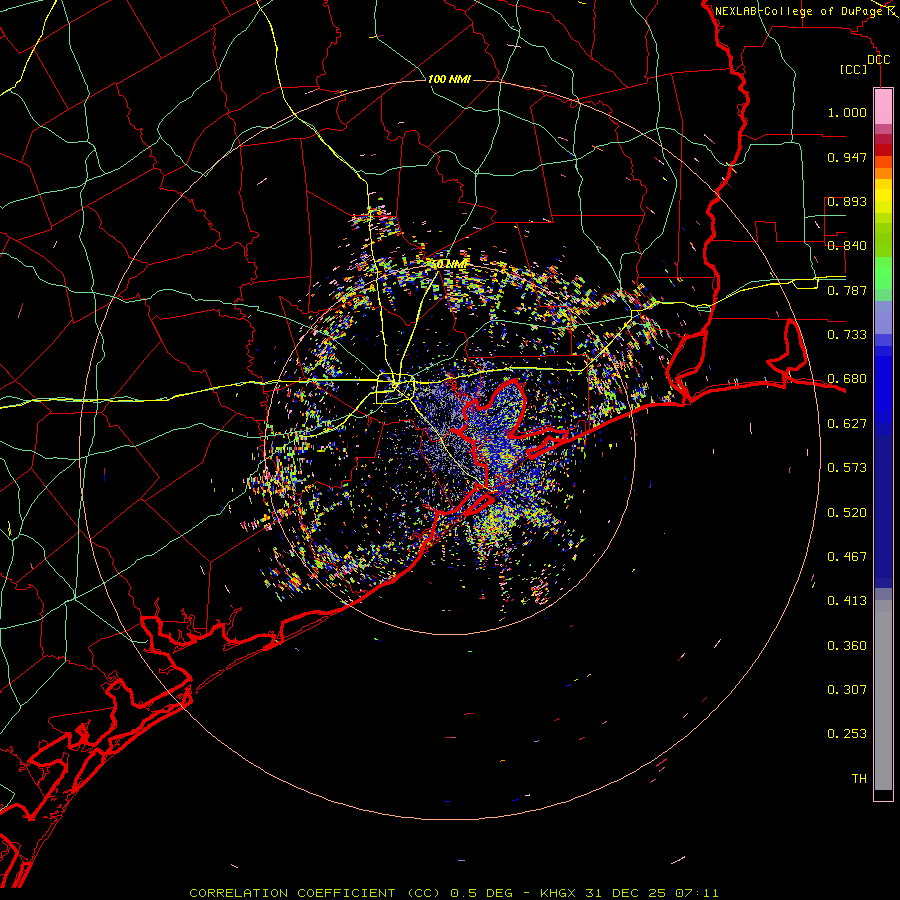Click the 100 NMI range ring label
The width and height of the screenshot is (900, 900).
click(x=449, y=79)
